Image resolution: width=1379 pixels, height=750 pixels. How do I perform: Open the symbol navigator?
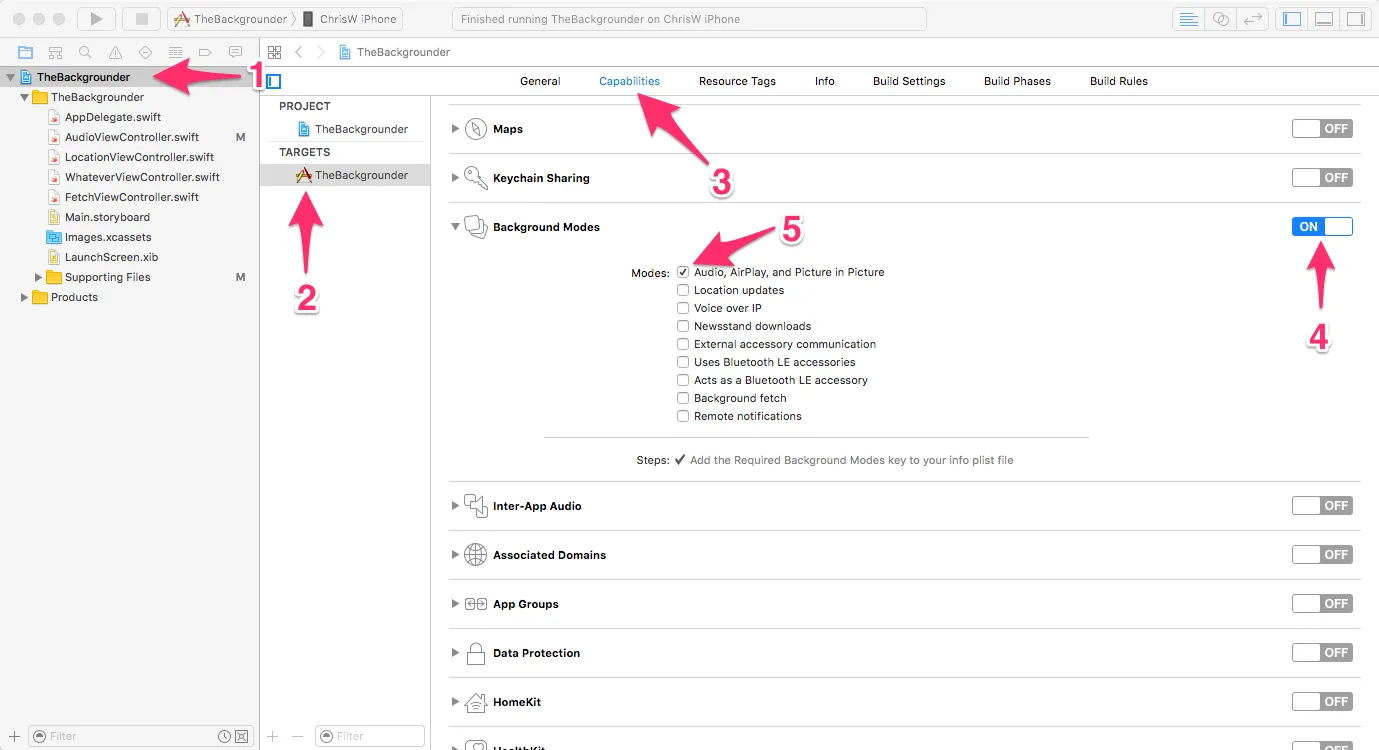tap(56, 52)
